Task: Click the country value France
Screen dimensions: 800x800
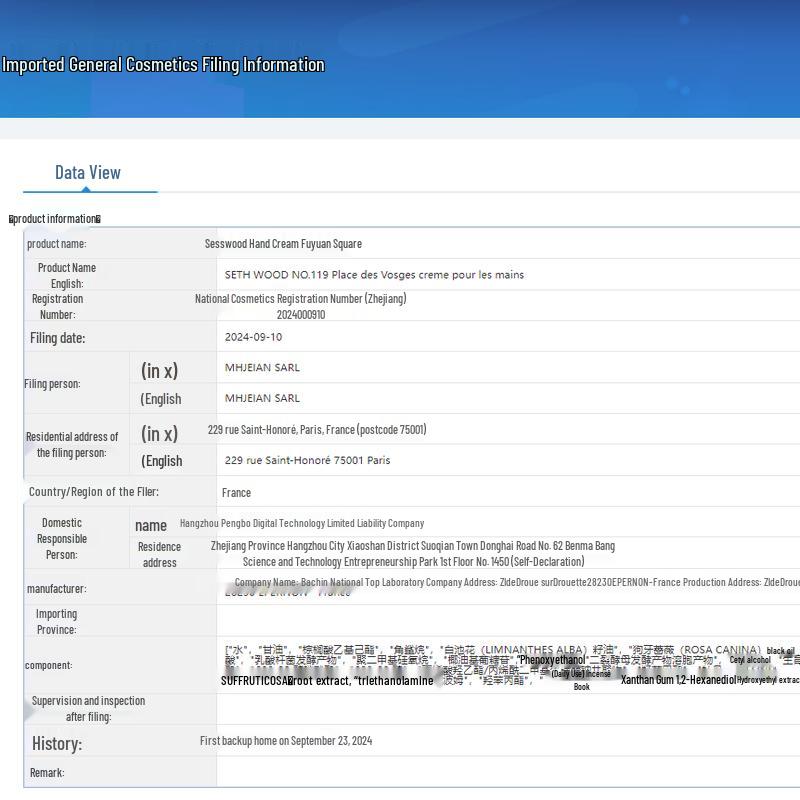Action: [x=236, y=493]
